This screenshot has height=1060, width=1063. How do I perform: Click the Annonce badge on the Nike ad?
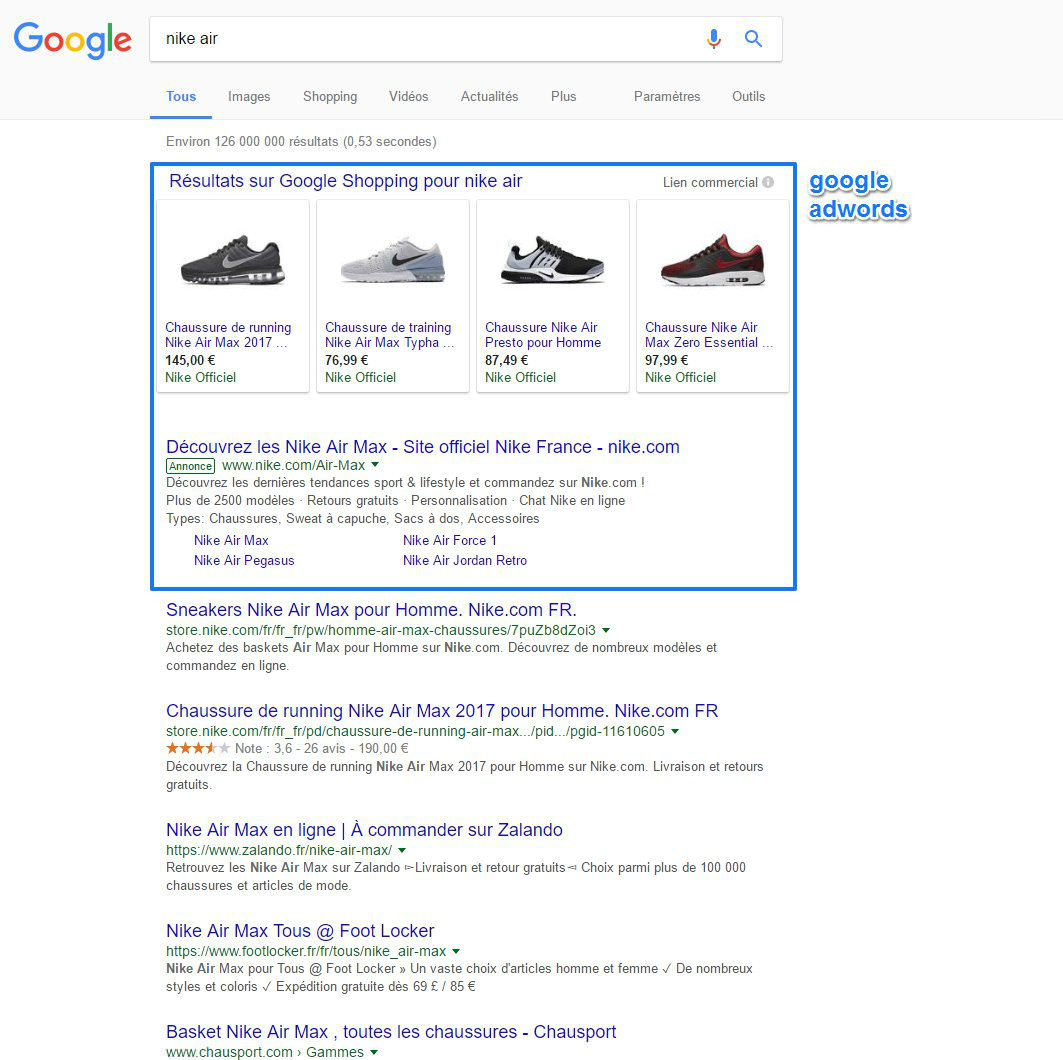190,466
